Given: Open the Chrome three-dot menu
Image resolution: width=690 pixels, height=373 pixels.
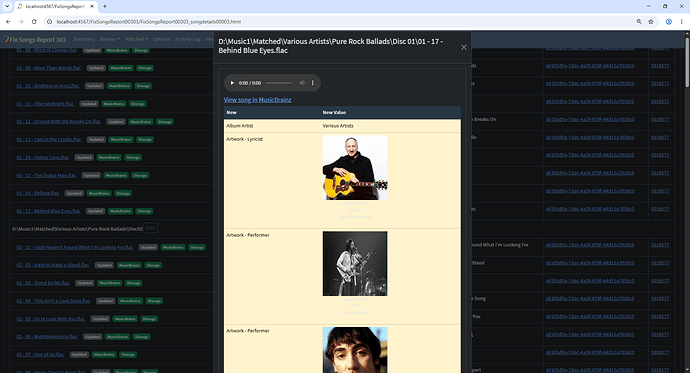Looking at the screenshot, I should [x=681, y=22].
